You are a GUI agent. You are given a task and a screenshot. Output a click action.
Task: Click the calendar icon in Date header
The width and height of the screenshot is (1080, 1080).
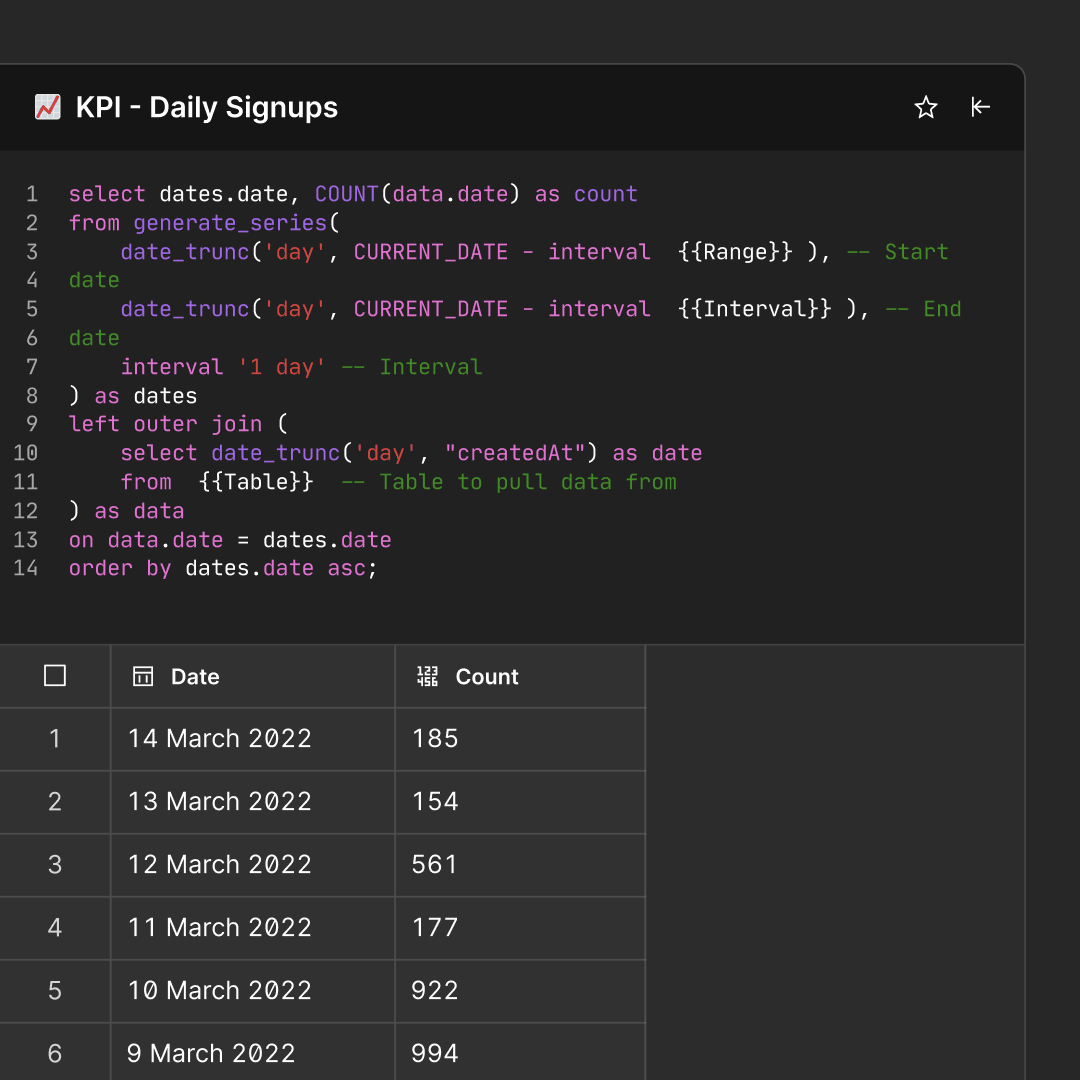(143, 676)
